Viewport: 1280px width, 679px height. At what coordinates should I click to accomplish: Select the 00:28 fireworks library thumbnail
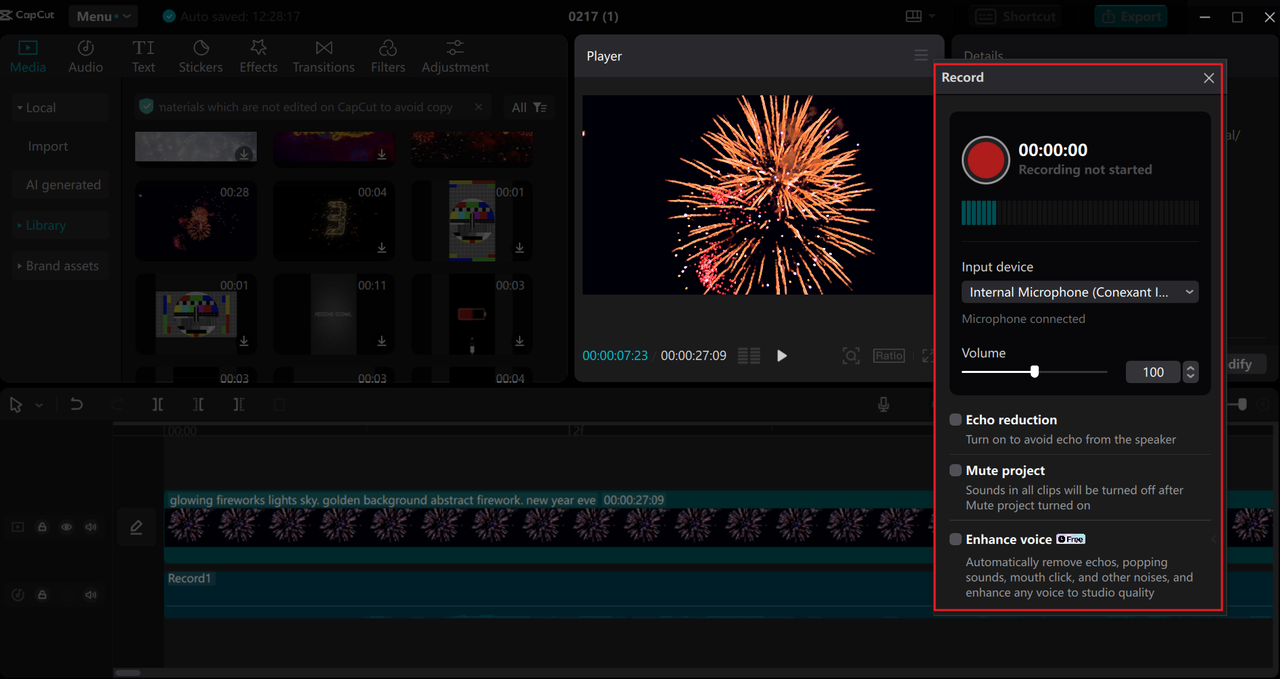(196, 220)
